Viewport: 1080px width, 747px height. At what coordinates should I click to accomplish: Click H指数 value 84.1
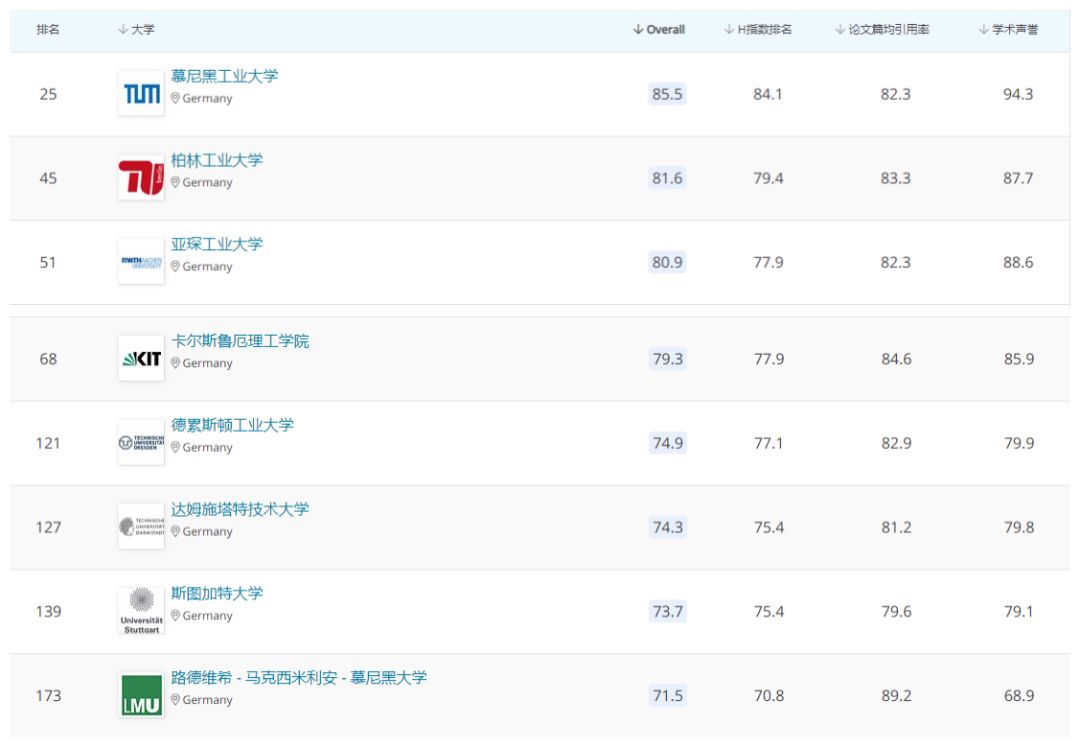[x=768, y=94]
